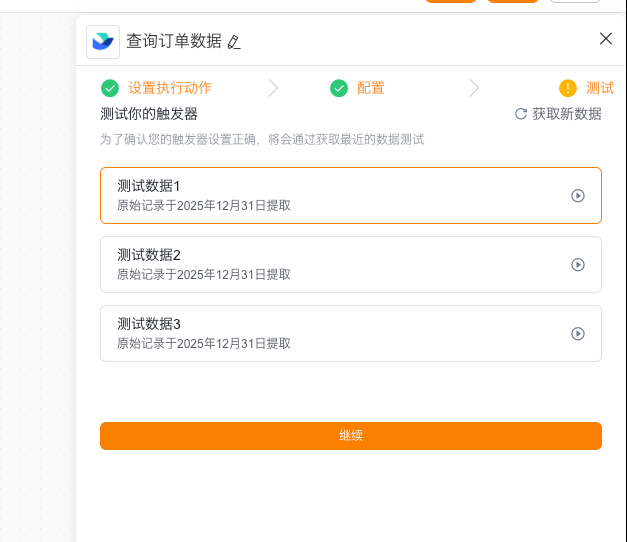Click the chevron between 设置执行动作 and 配置
Viewport: 627px width, 542px height.
point(274,88)
